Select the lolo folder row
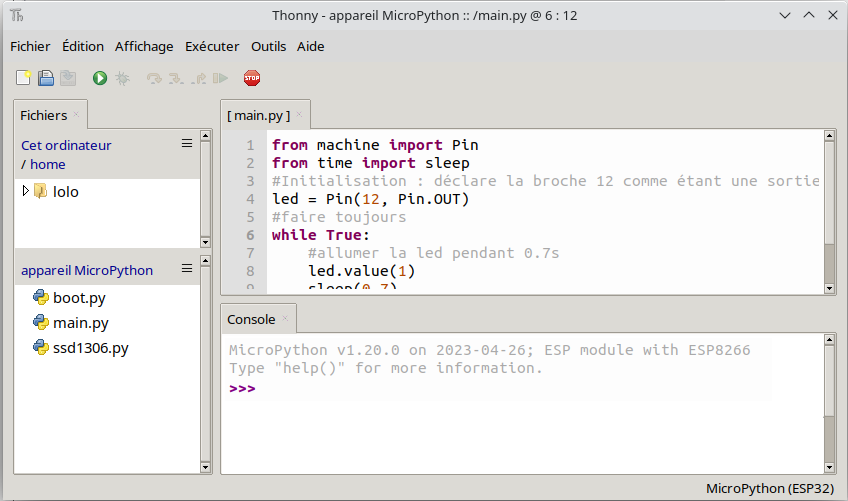This screenshot has width=848, height=501. pyautogui.click(x=107, y=192)
